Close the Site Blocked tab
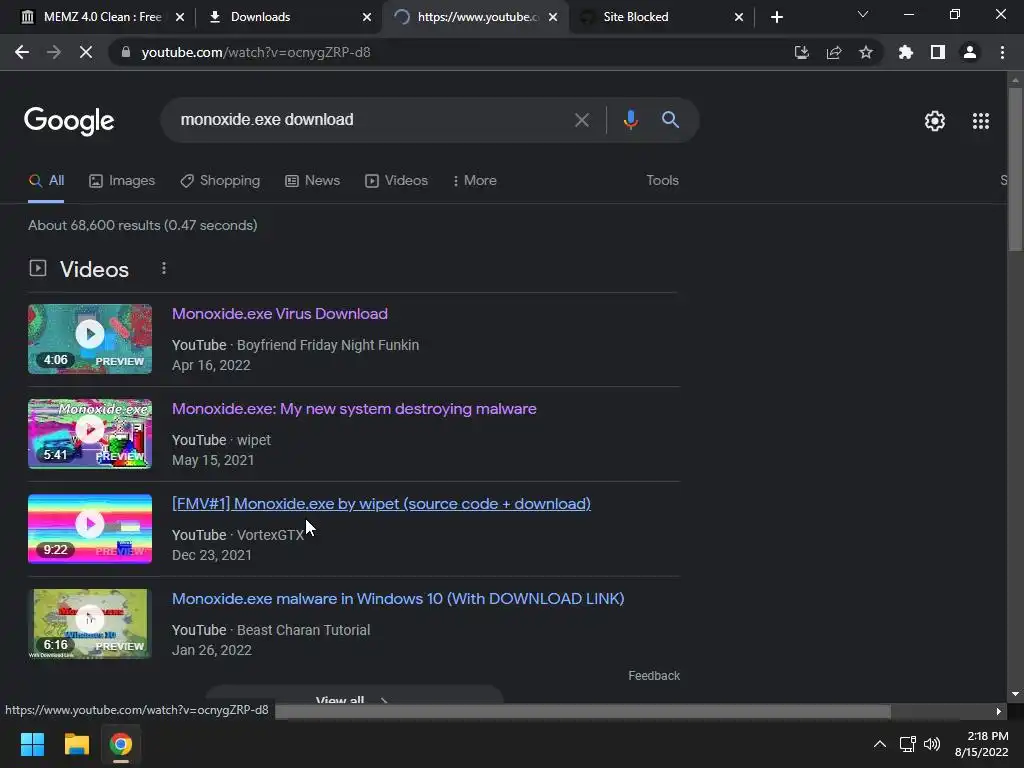 point(739,17)
